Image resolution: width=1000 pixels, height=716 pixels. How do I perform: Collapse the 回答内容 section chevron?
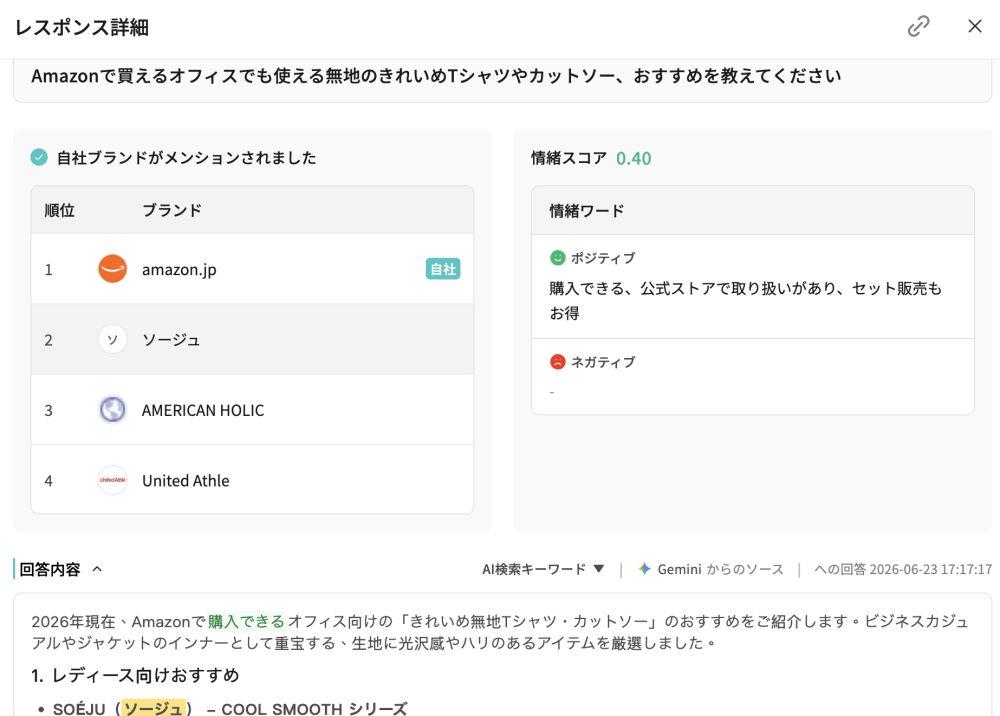click(97, 569)
